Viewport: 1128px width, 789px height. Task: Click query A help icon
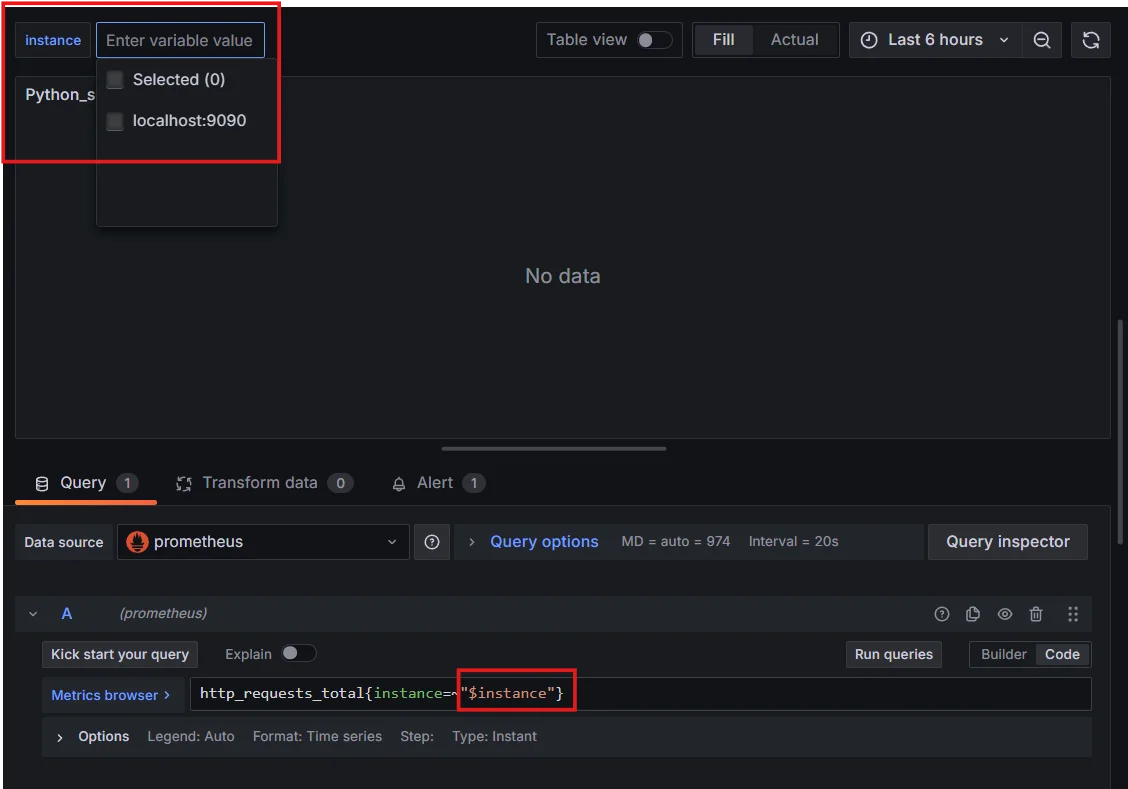tap(941, 614)
